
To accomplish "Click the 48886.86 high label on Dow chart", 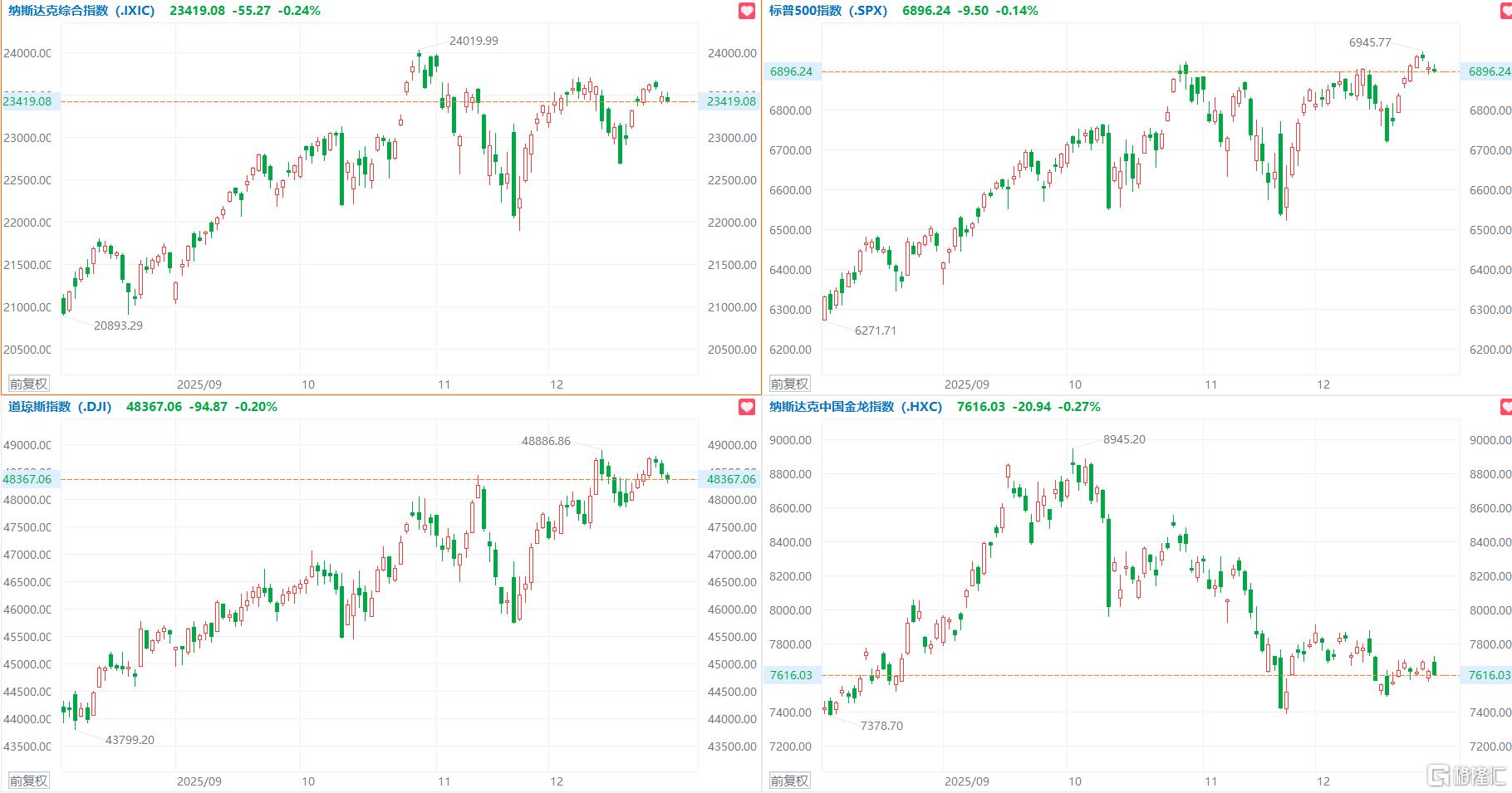I will 546,441.
